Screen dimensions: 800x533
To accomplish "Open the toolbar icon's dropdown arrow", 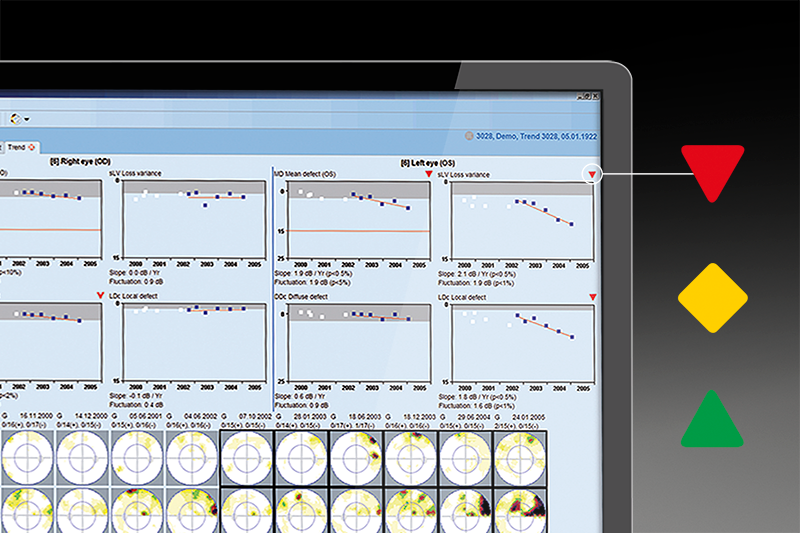I will pos(27,118).
